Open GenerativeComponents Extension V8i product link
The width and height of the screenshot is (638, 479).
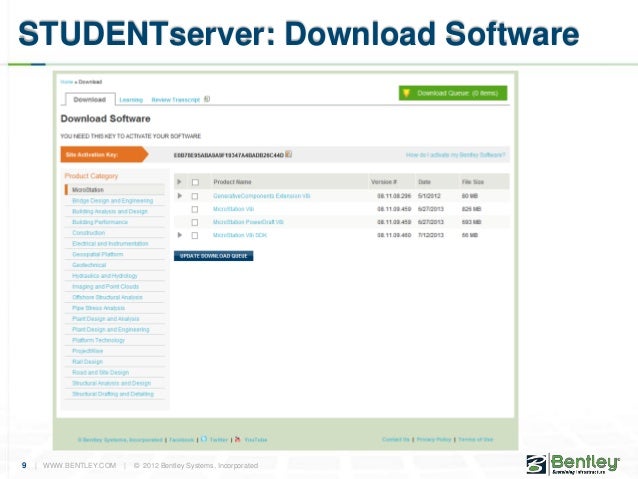pos(262,196)
